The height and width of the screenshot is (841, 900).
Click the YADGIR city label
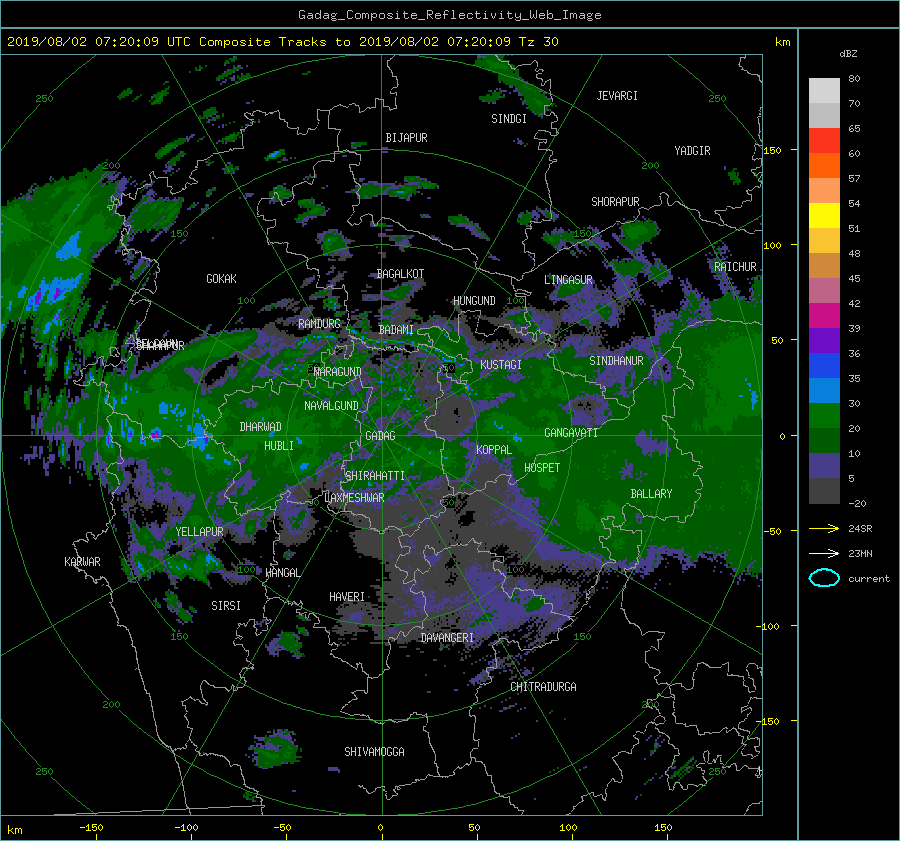pos(692,151)
